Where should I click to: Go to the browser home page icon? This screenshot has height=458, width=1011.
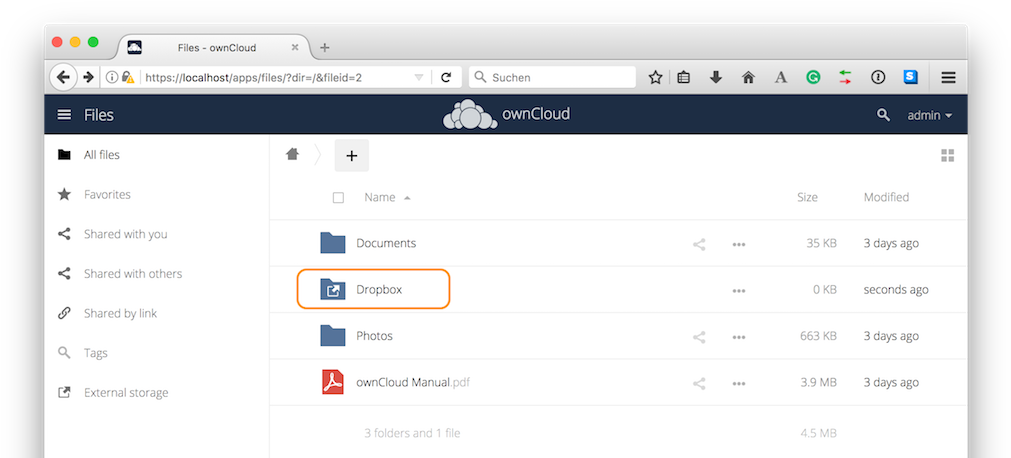pyautogui.click(x=748, y=77)
